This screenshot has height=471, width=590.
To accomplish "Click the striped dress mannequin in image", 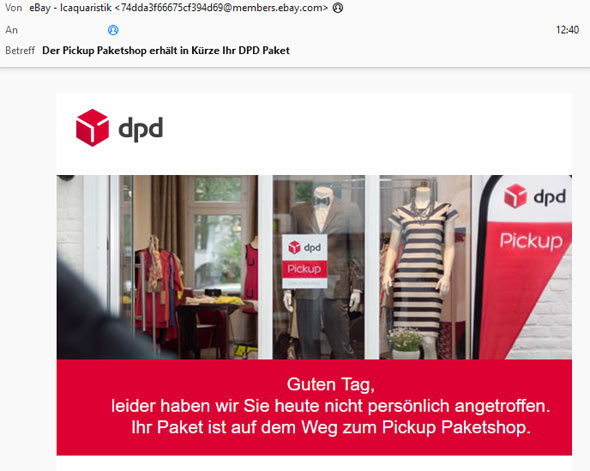I will [x=421, y=271].
